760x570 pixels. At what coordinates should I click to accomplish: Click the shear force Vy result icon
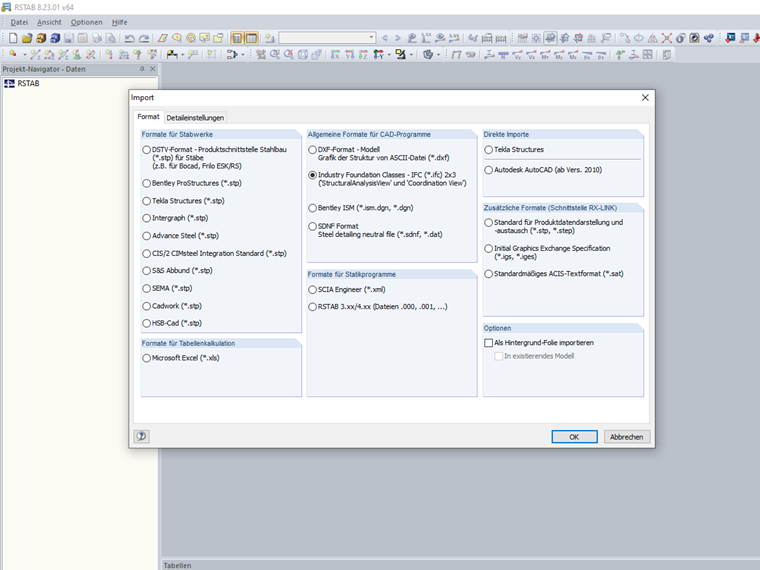point(517,54)
